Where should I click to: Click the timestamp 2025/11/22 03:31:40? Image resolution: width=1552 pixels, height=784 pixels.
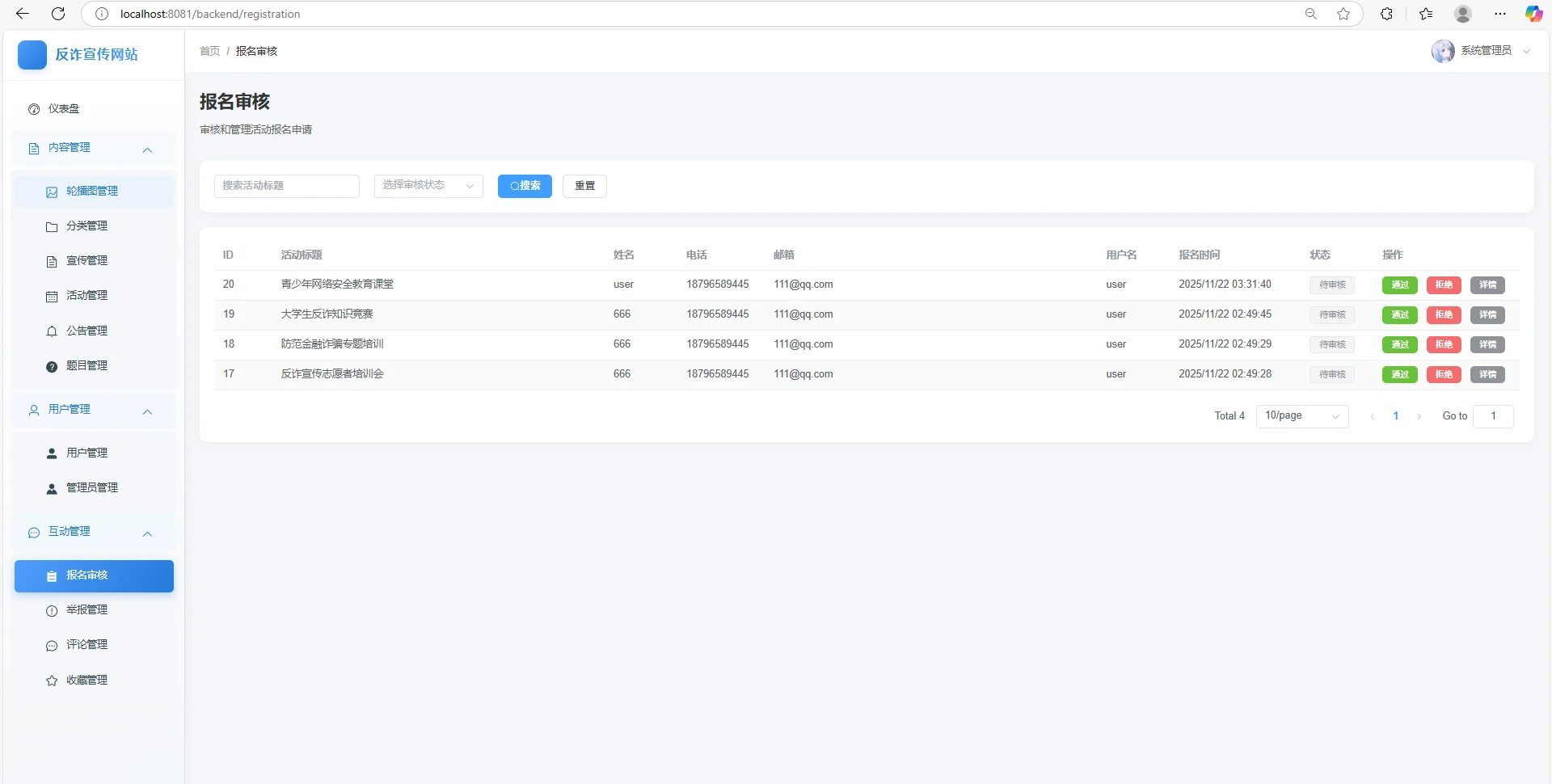point(1225,285)
